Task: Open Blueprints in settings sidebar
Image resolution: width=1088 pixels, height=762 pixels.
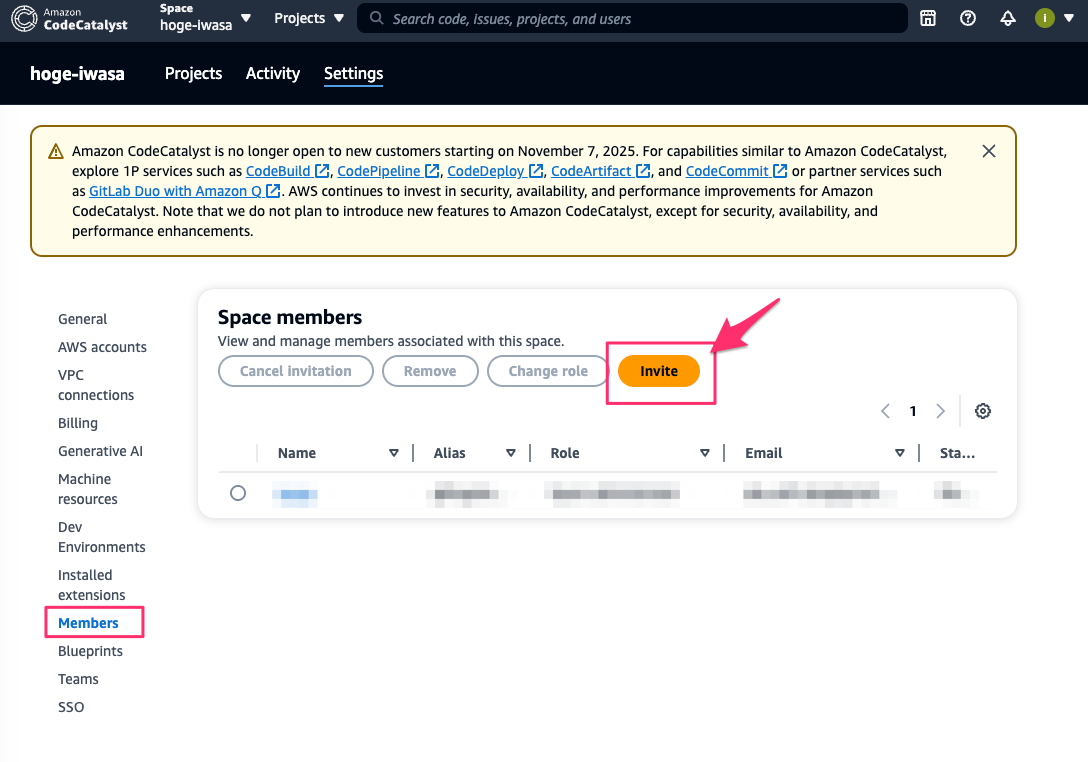Action: (90, 651)
